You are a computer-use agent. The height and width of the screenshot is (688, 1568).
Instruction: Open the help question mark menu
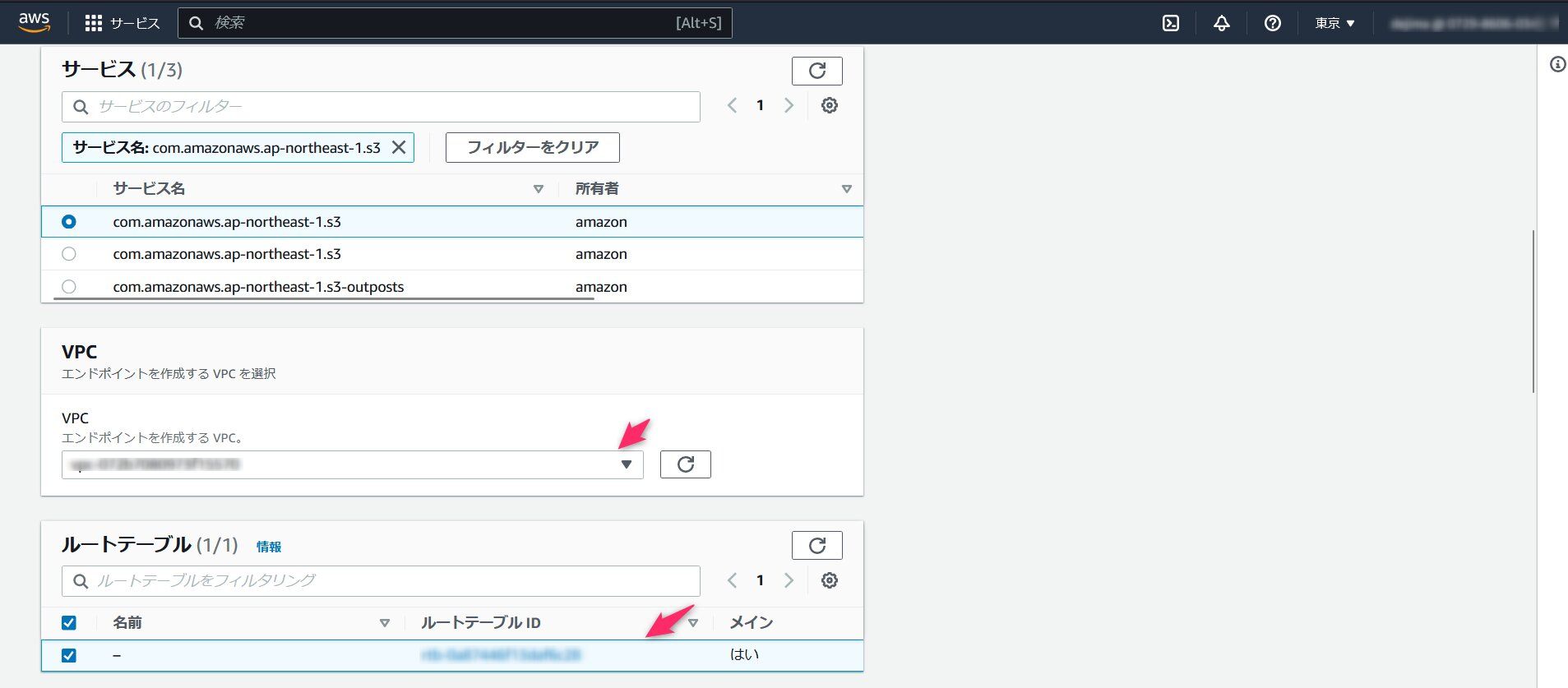point(1272,23)
